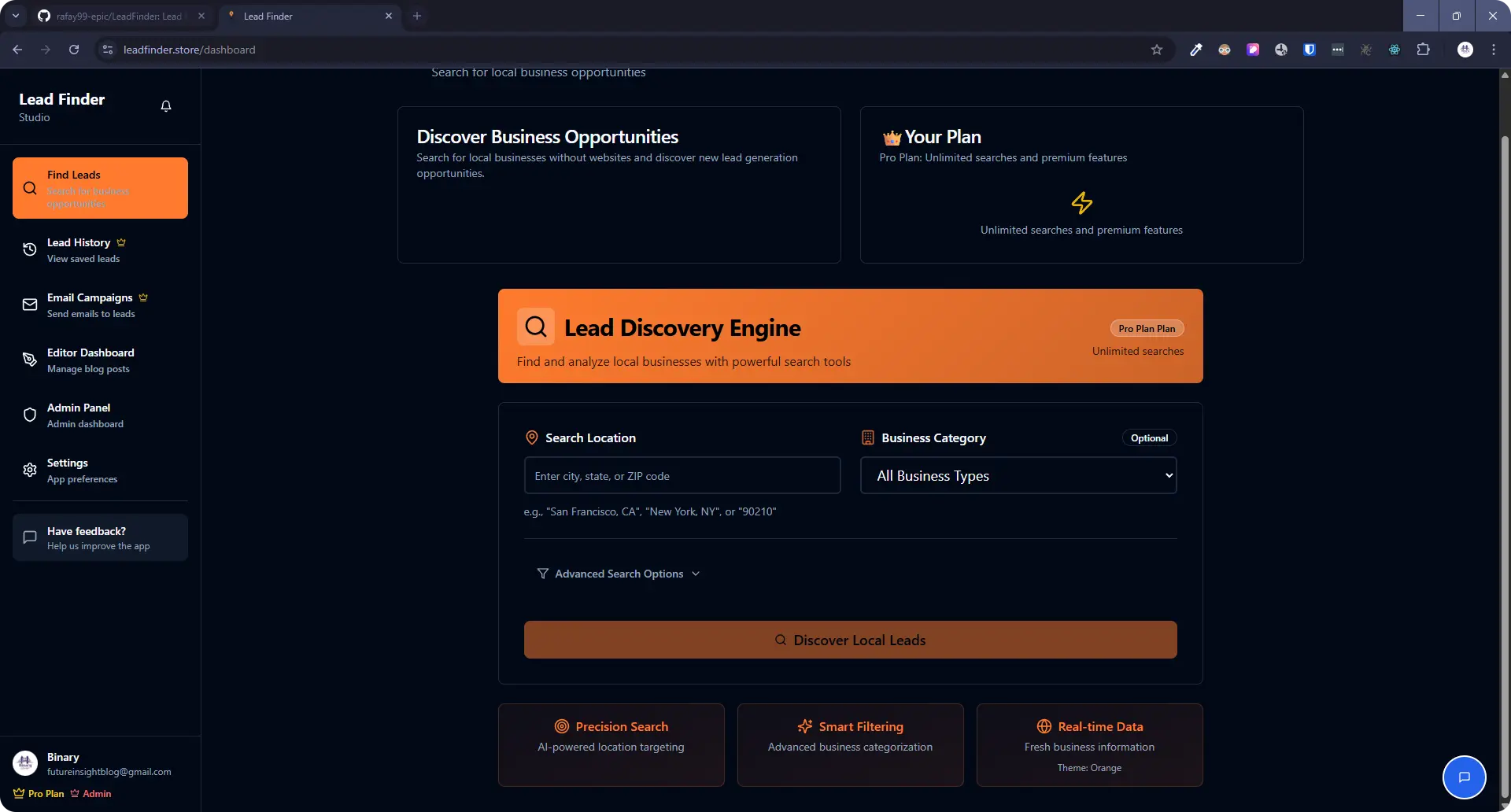Open Chrome profile avatar
Image resolution: width=1511 pixels, height=812 pixels.
click(1465, 50)
